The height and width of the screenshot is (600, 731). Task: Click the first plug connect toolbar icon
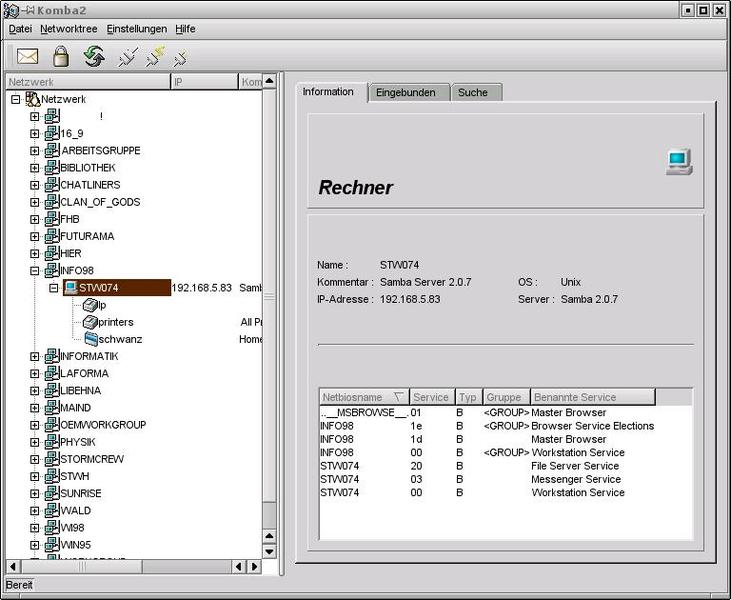127,57
